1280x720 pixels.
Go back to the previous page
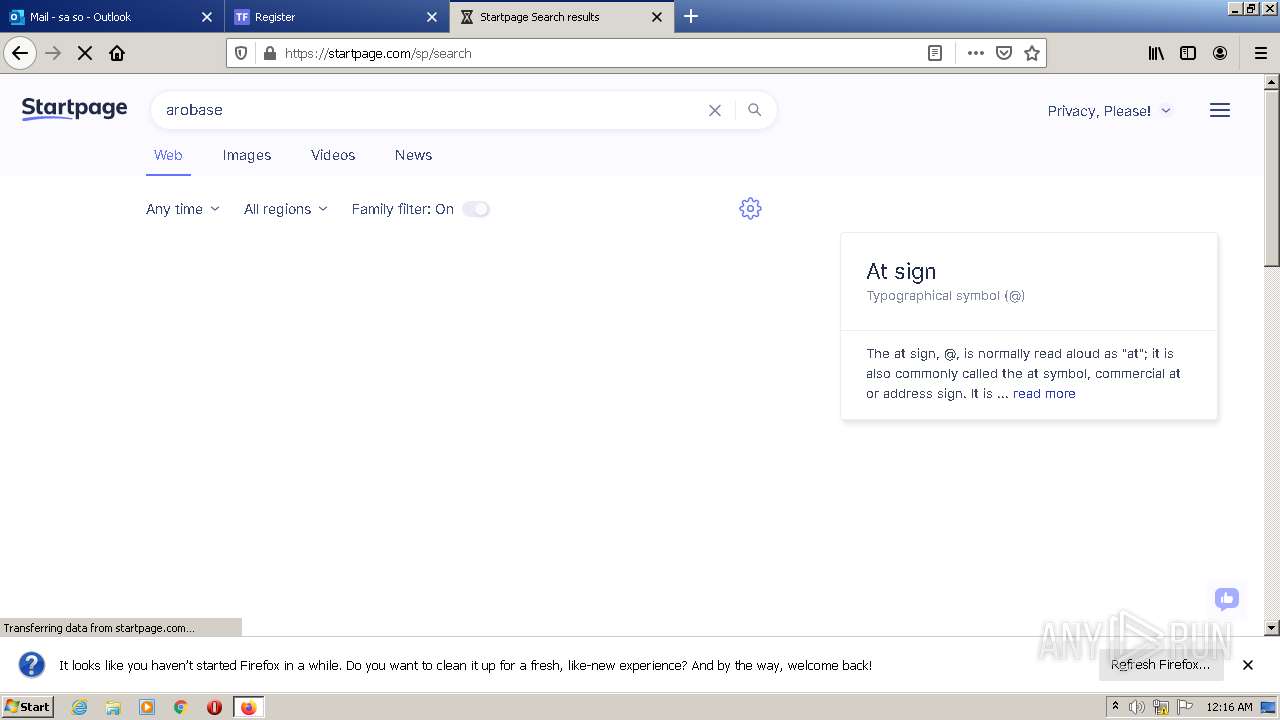pos(20,53)
